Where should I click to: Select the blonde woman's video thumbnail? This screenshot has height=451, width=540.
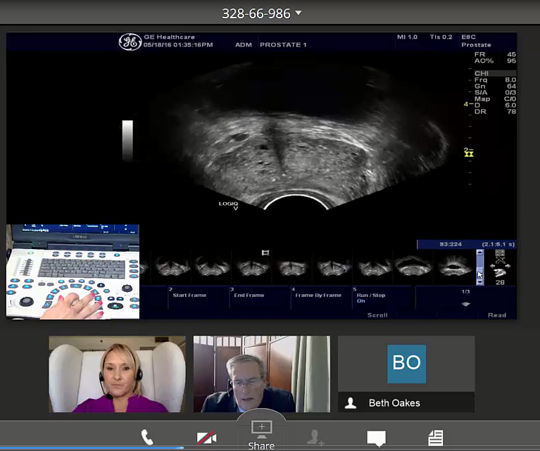click(x=117, y=374)
